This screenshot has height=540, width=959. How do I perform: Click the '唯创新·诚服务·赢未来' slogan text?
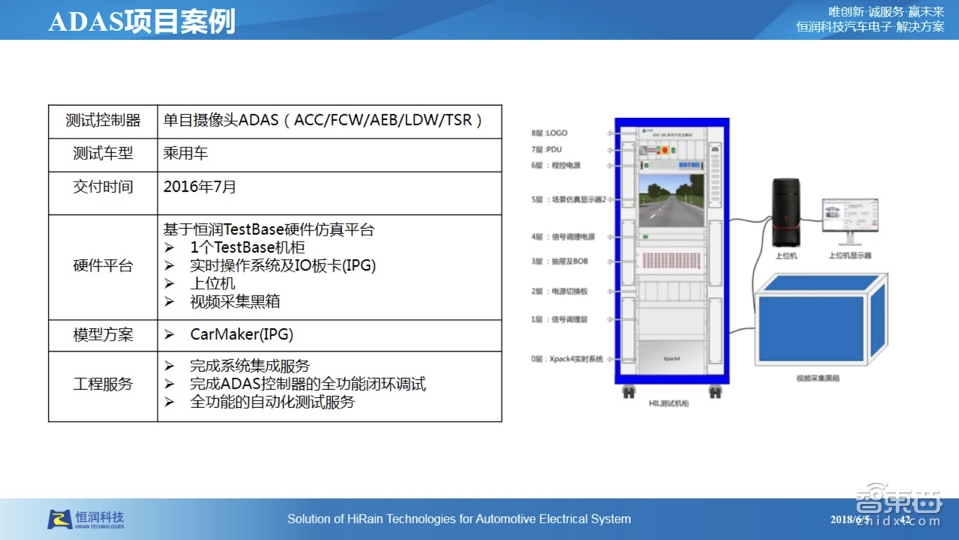(x=886, y=12)
